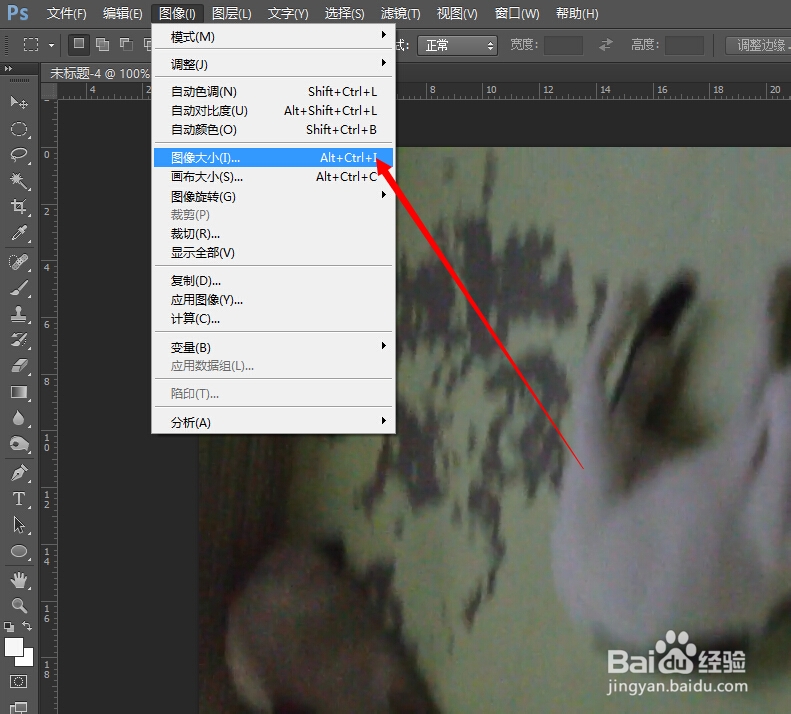Image resolution: width=791 pixels, height=714 pixels.
Task: Expand the 模式(M) submenu
Action: point(273,36)
